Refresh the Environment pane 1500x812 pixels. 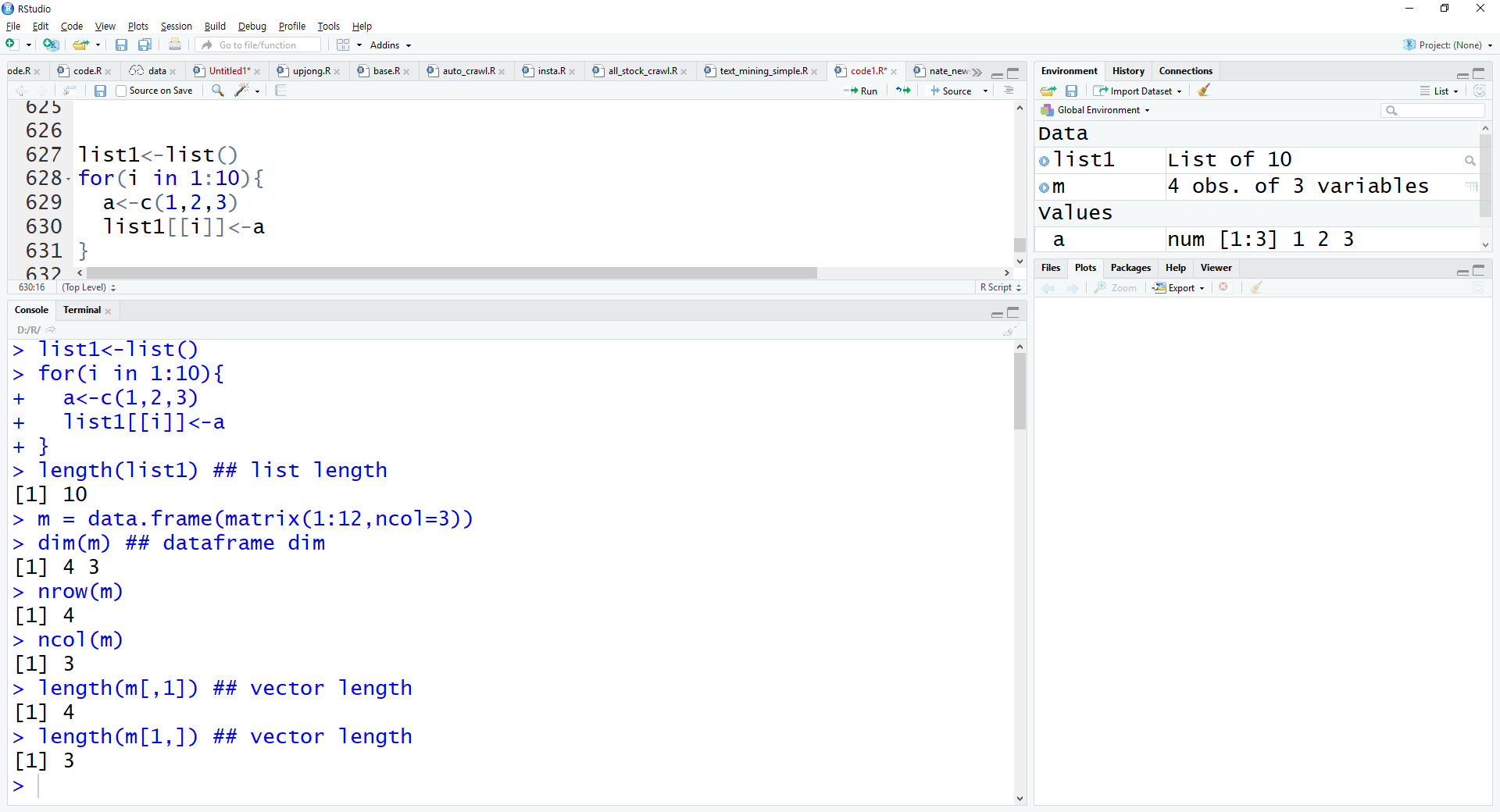point(1479,91)
